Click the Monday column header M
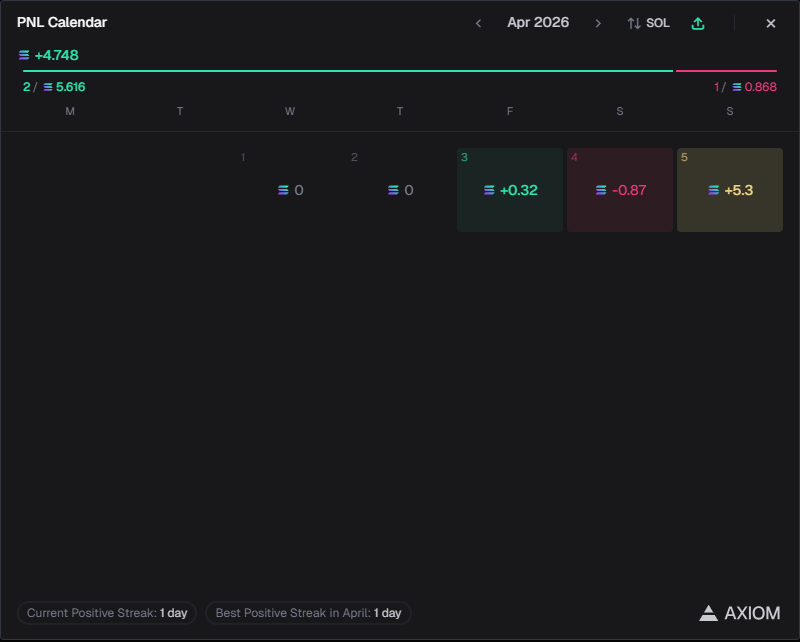This screenshot has height=642, width=800. click(x=70, y=111)
